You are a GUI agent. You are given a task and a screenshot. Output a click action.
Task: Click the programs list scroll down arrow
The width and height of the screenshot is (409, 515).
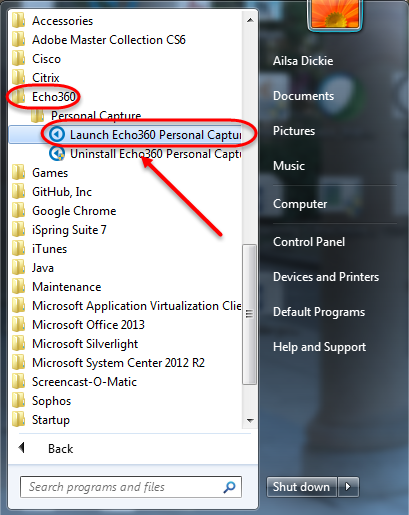(250, 420)
